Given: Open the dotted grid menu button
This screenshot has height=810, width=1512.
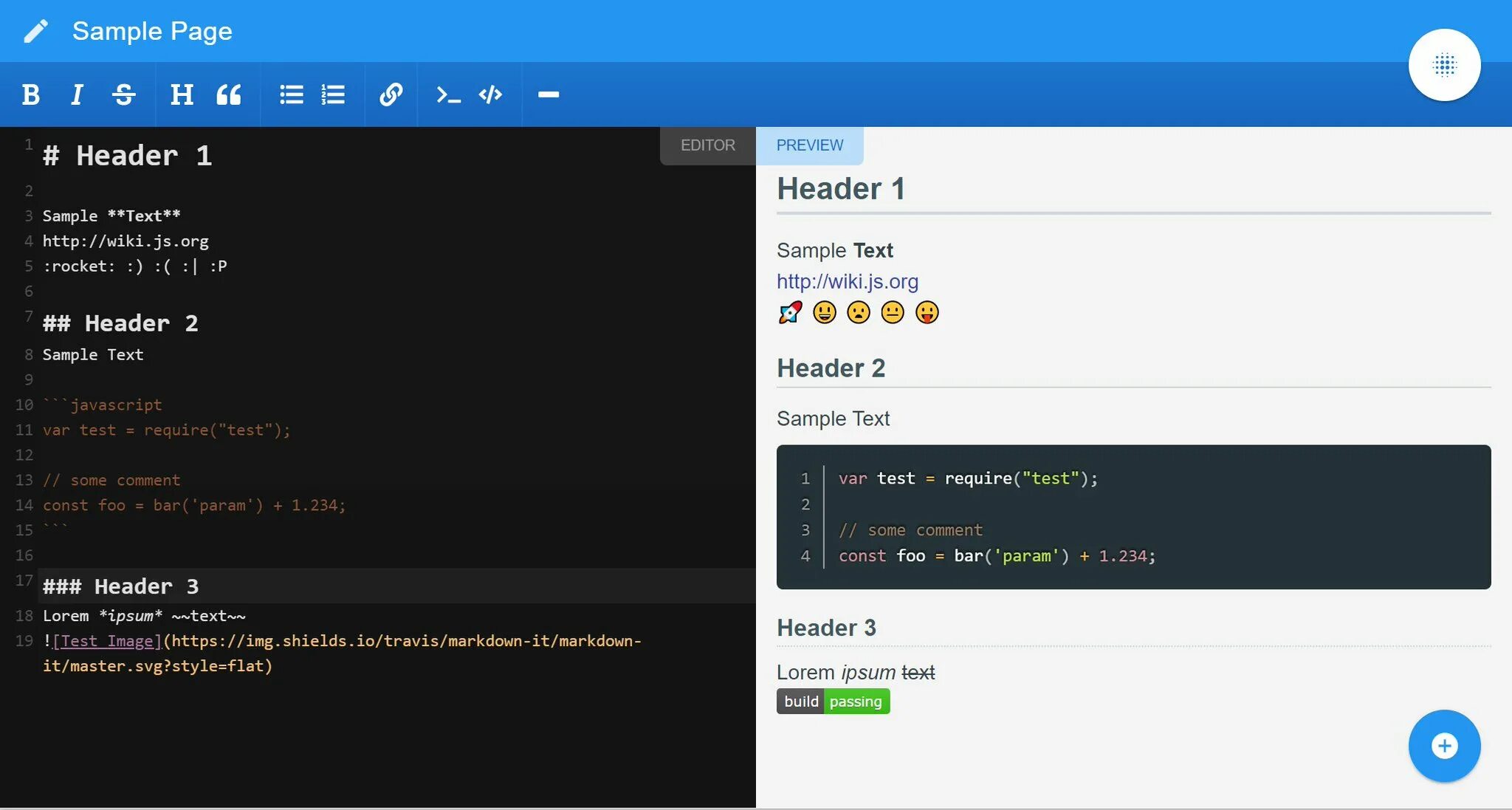Looking at the screenshot, I should (1444, 65).
